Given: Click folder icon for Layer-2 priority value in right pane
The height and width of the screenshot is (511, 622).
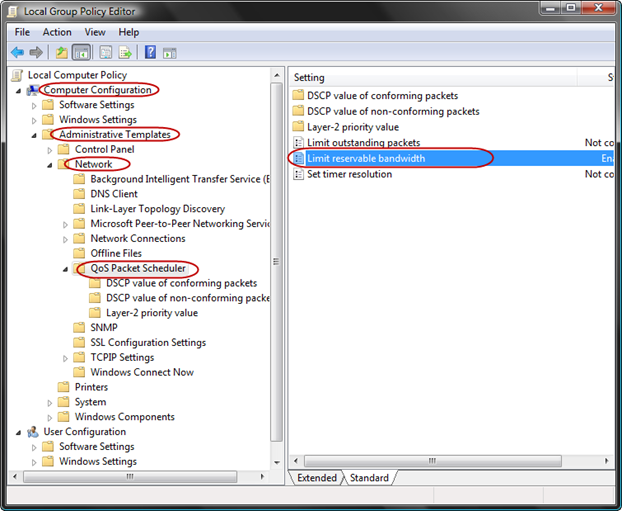Looking at the screenshot, I should click(298, 127).
